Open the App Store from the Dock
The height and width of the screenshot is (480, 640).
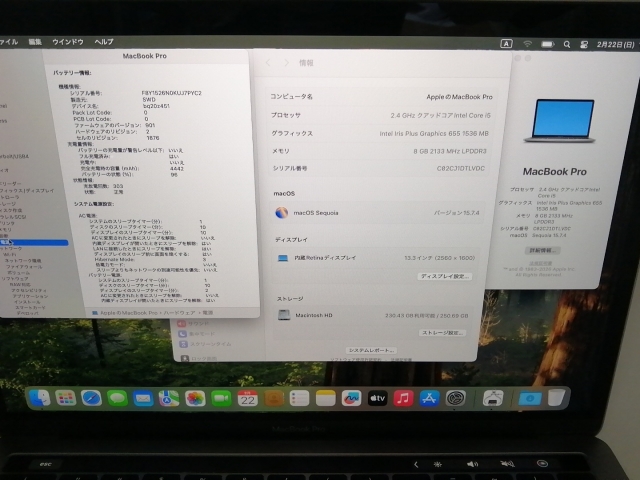coord(429,398)
